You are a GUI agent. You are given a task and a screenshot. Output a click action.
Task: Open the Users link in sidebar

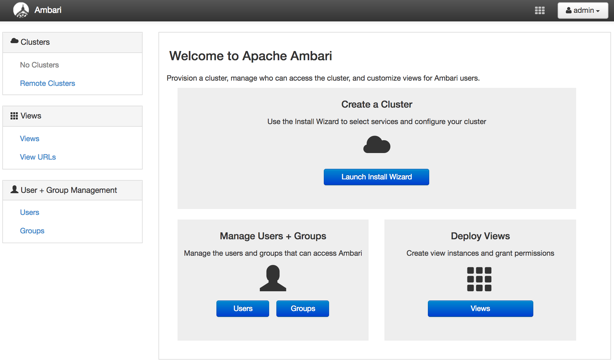[29, 212]
